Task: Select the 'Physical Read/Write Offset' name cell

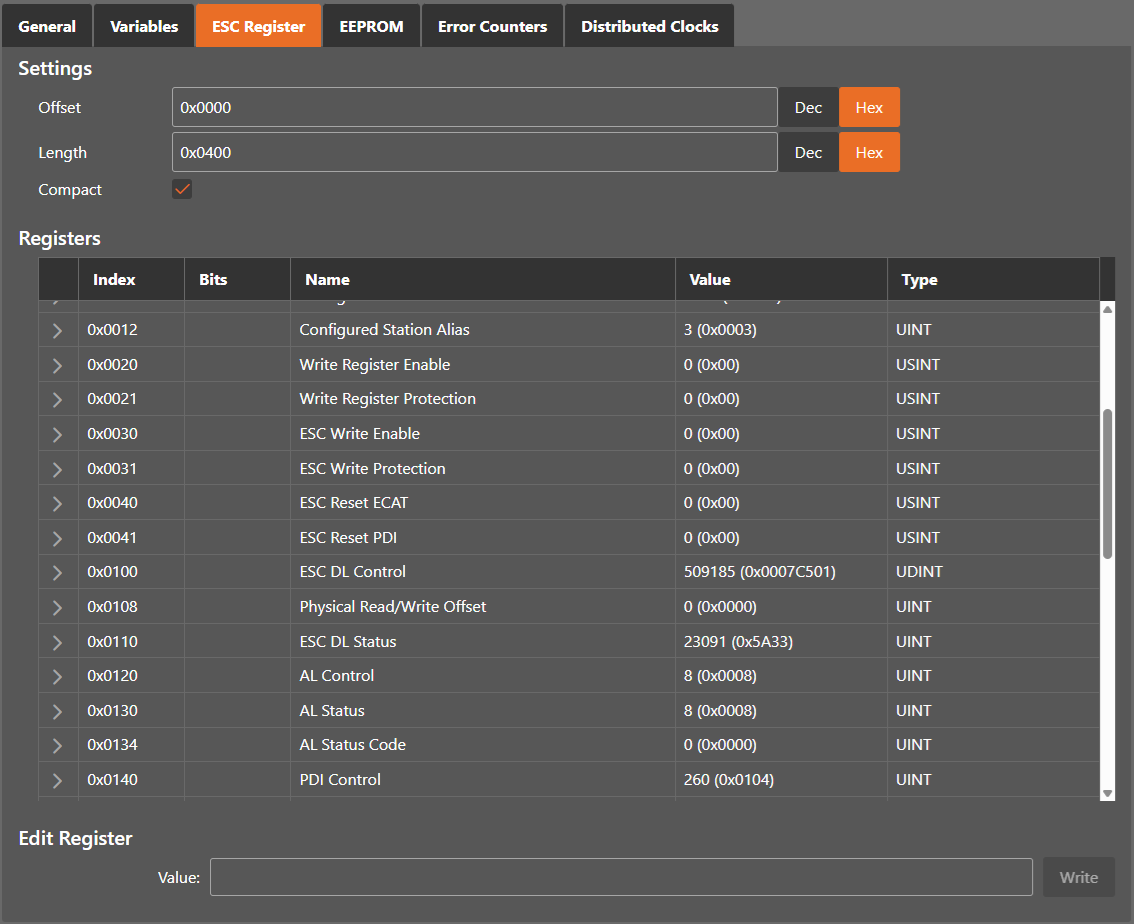Action: coord(482,607)
